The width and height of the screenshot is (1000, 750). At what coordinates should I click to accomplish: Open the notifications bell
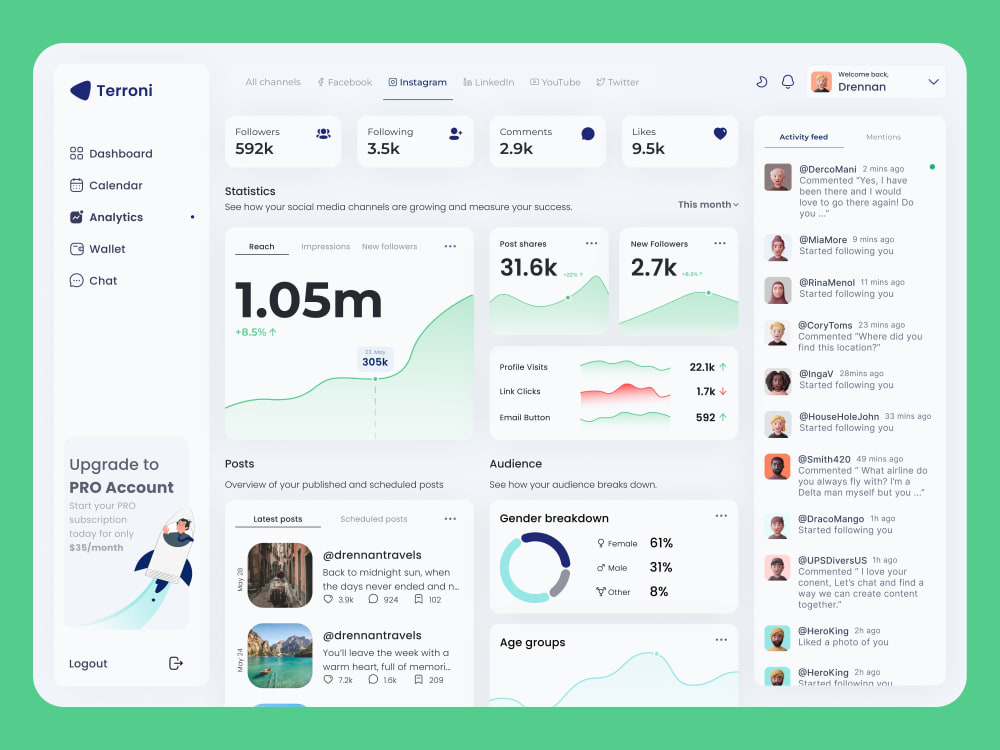(788, 82)
